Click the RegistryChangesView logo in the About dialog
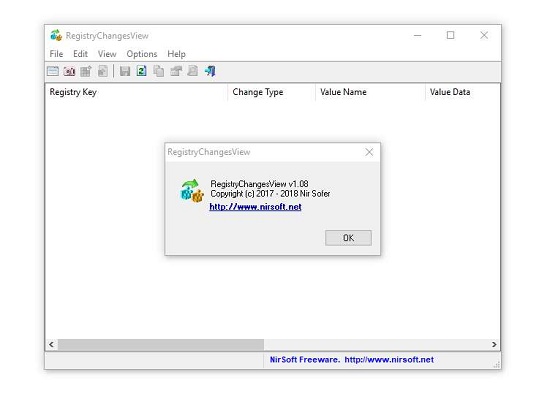This screenshot has height=407, width=550. click(x=192, y=191)
